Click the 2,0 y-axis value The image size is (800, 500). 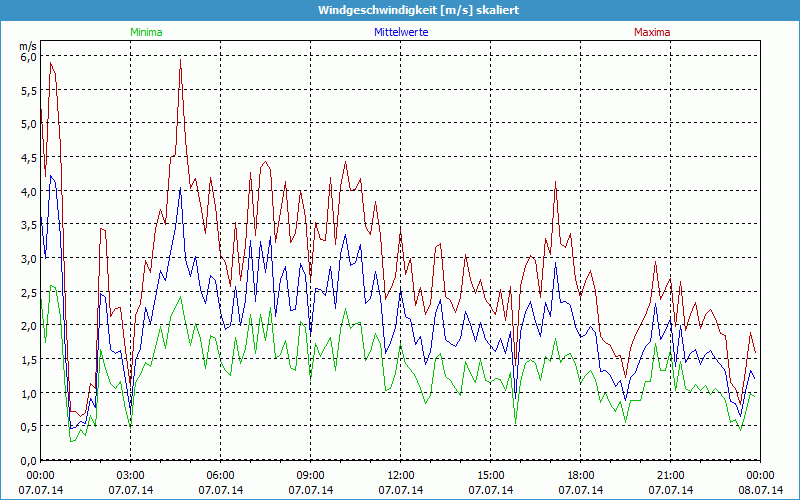click(x=29, y=326)
